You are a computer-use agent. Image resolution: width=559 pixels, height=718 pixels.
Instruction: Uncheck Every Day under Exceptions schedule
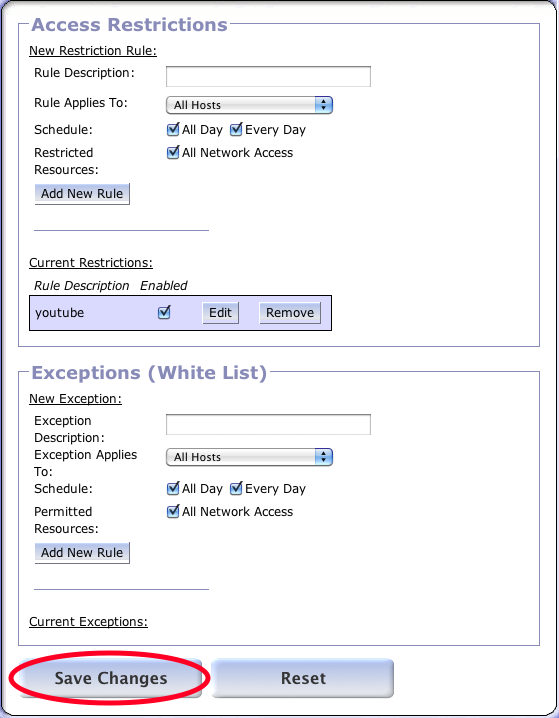click(x=236, y=489)
